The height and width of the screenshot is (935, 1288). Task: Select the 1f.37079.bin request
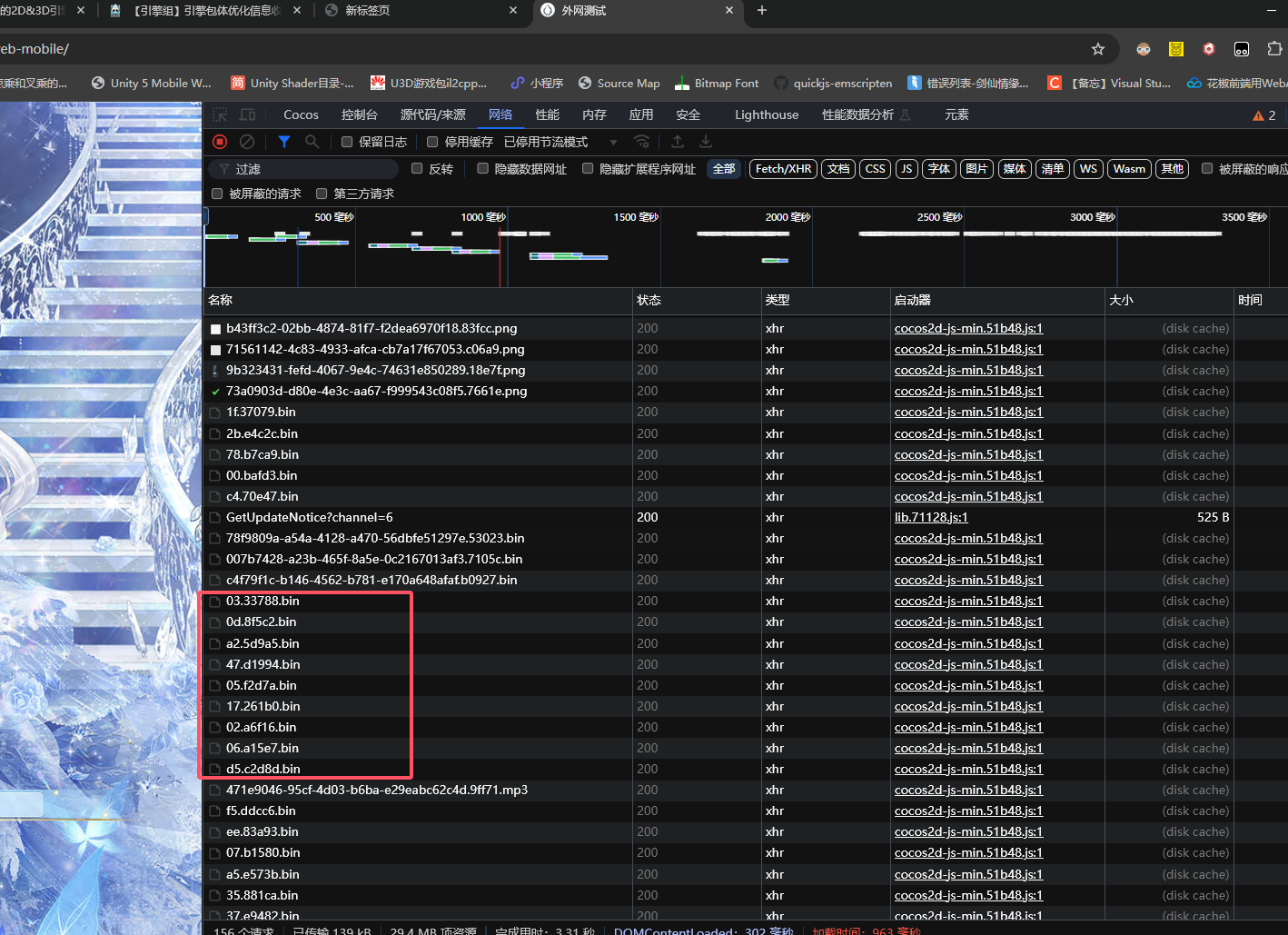[x=261, y=412]
